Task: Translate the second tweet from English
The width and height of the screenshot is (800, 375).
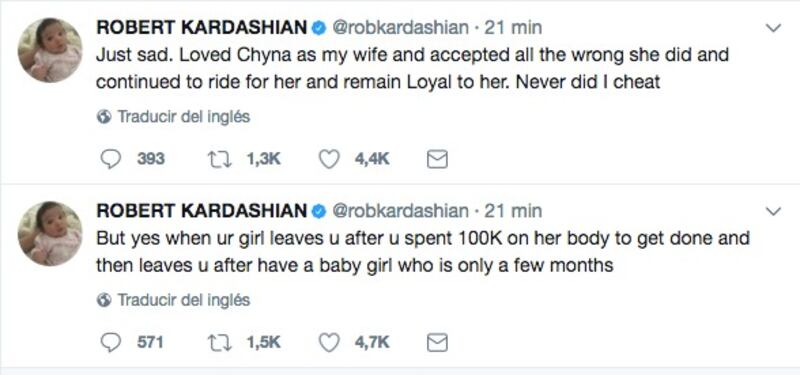Action: click(184, 300)
